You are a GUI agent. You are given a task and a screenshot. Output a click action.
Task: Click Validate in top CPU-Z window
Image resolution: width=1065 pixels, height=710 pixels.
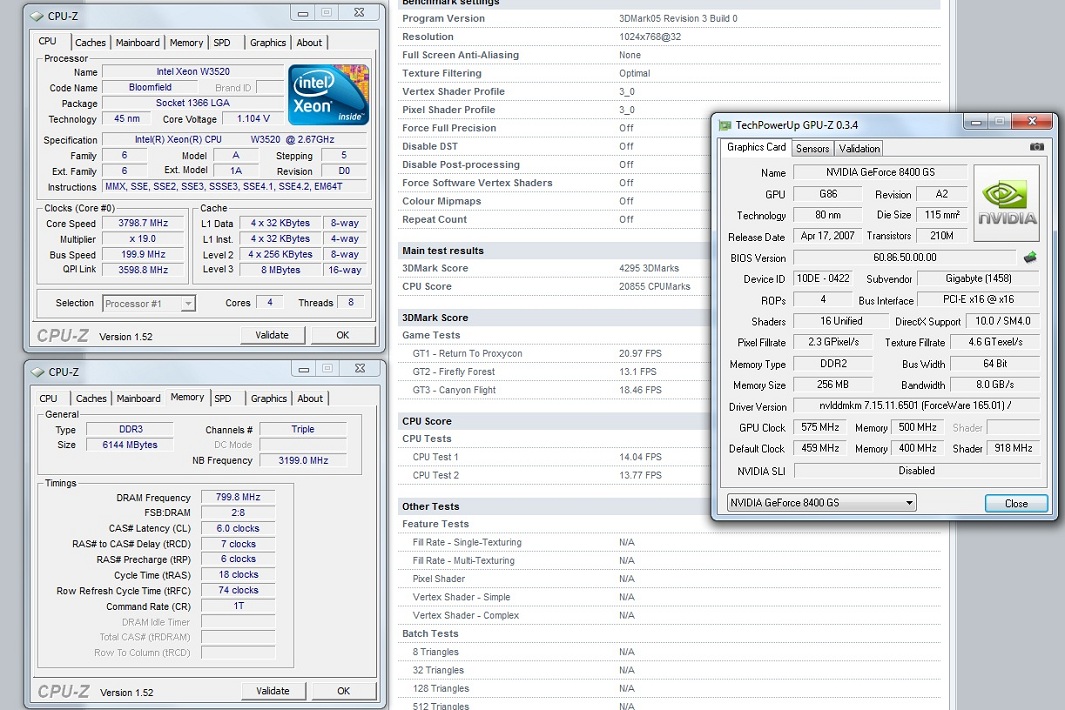pos(272,335)
